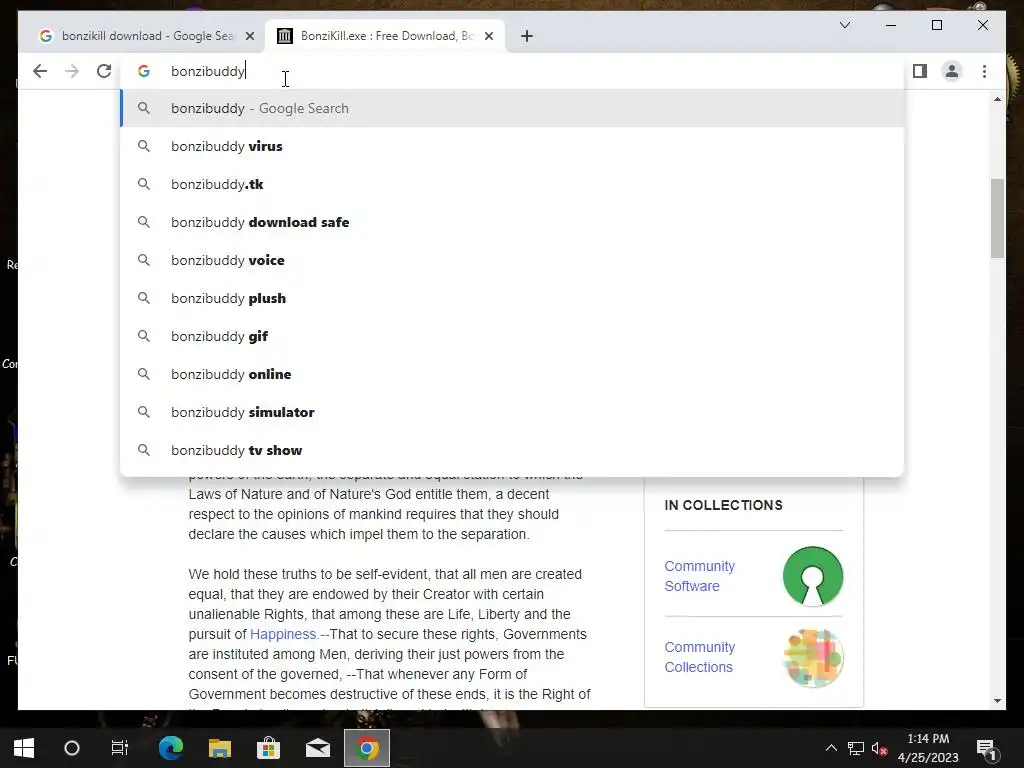Click the Chrome icon on the taskbar

click(x=367, y=748)
